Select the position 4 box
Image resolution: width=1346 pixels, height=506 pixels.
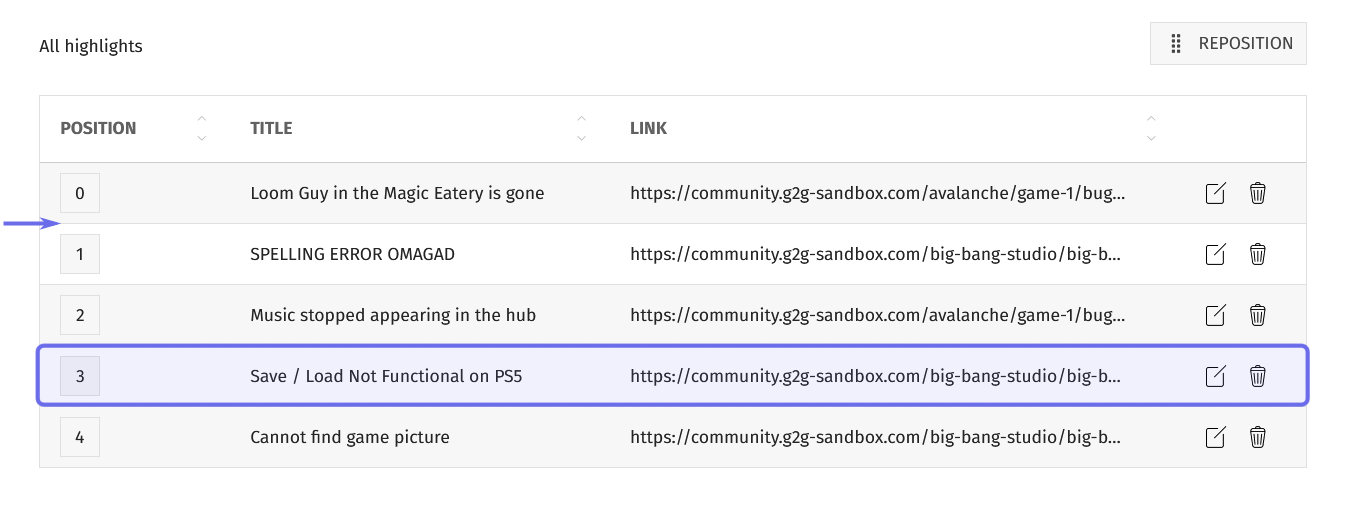pyautogui.click(x=80, y=437)
